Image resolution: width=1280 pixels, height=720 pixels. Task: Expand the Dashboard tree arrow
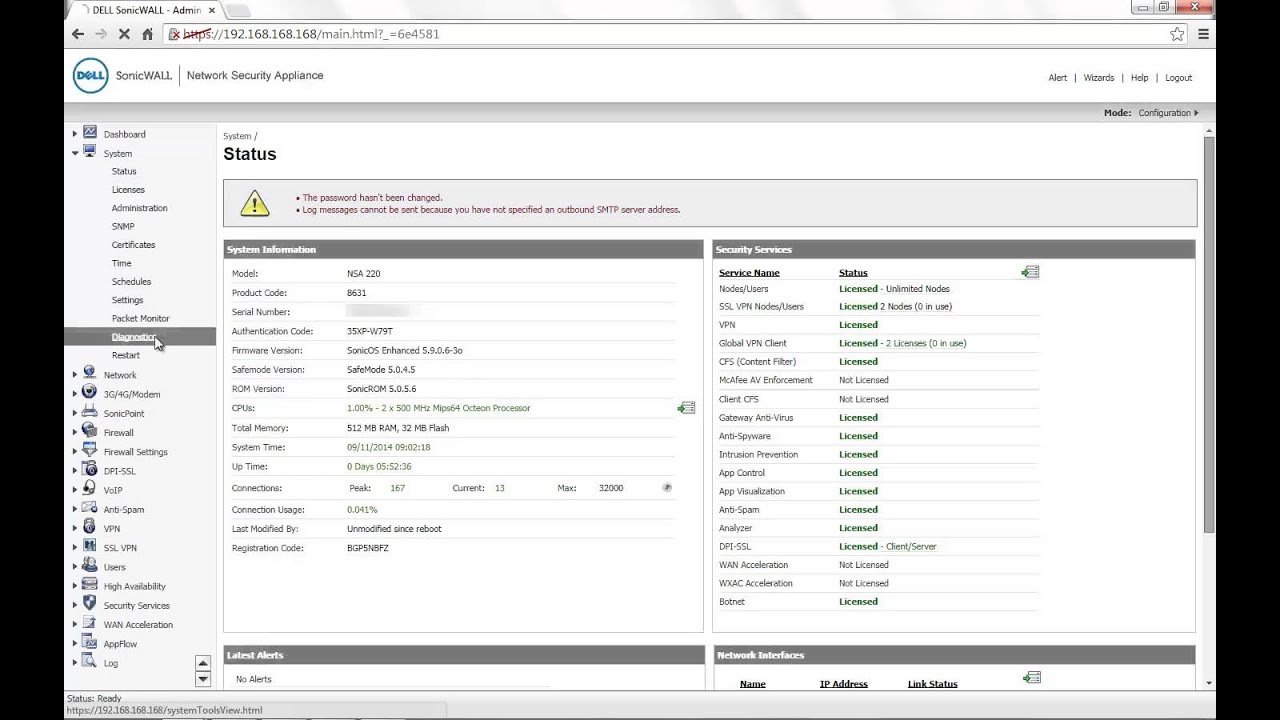click(x=74, y=134)
